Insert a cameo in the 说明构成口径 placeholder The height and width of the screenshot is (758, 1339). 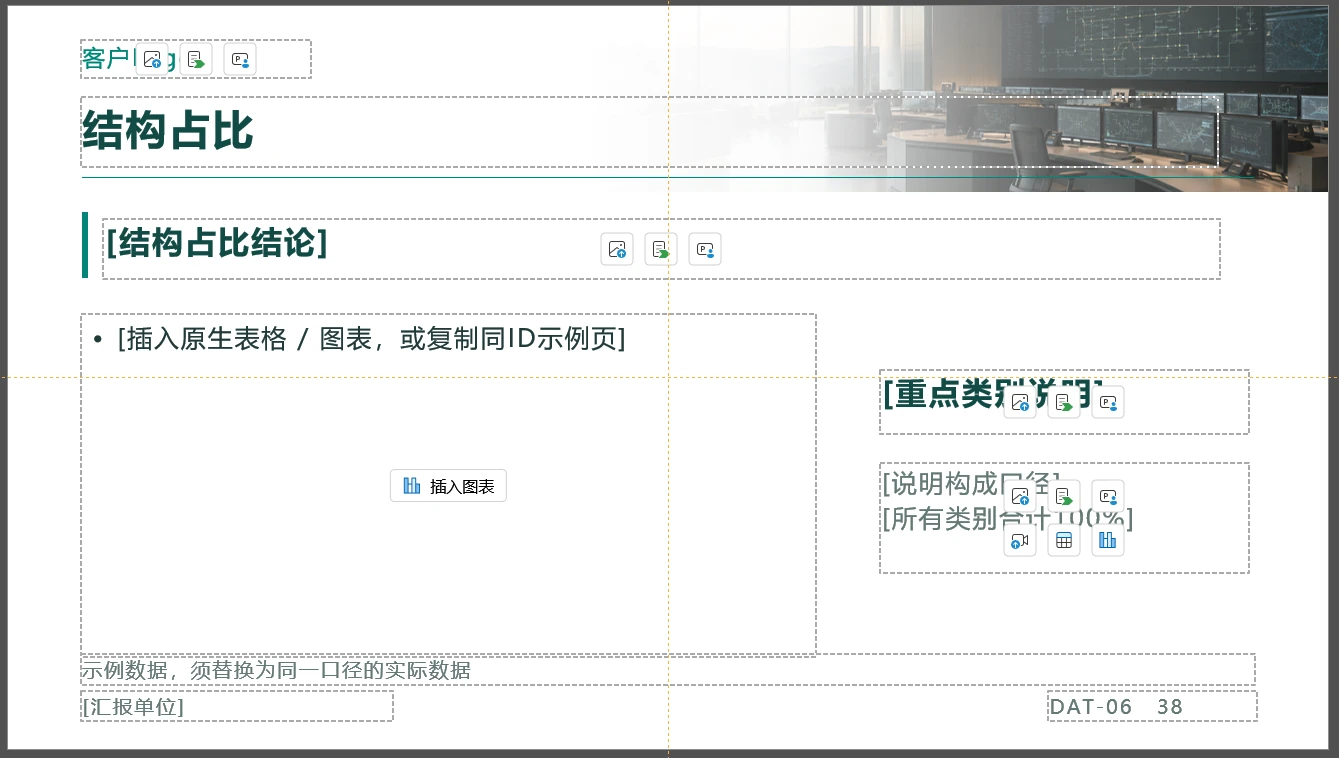1108,496
